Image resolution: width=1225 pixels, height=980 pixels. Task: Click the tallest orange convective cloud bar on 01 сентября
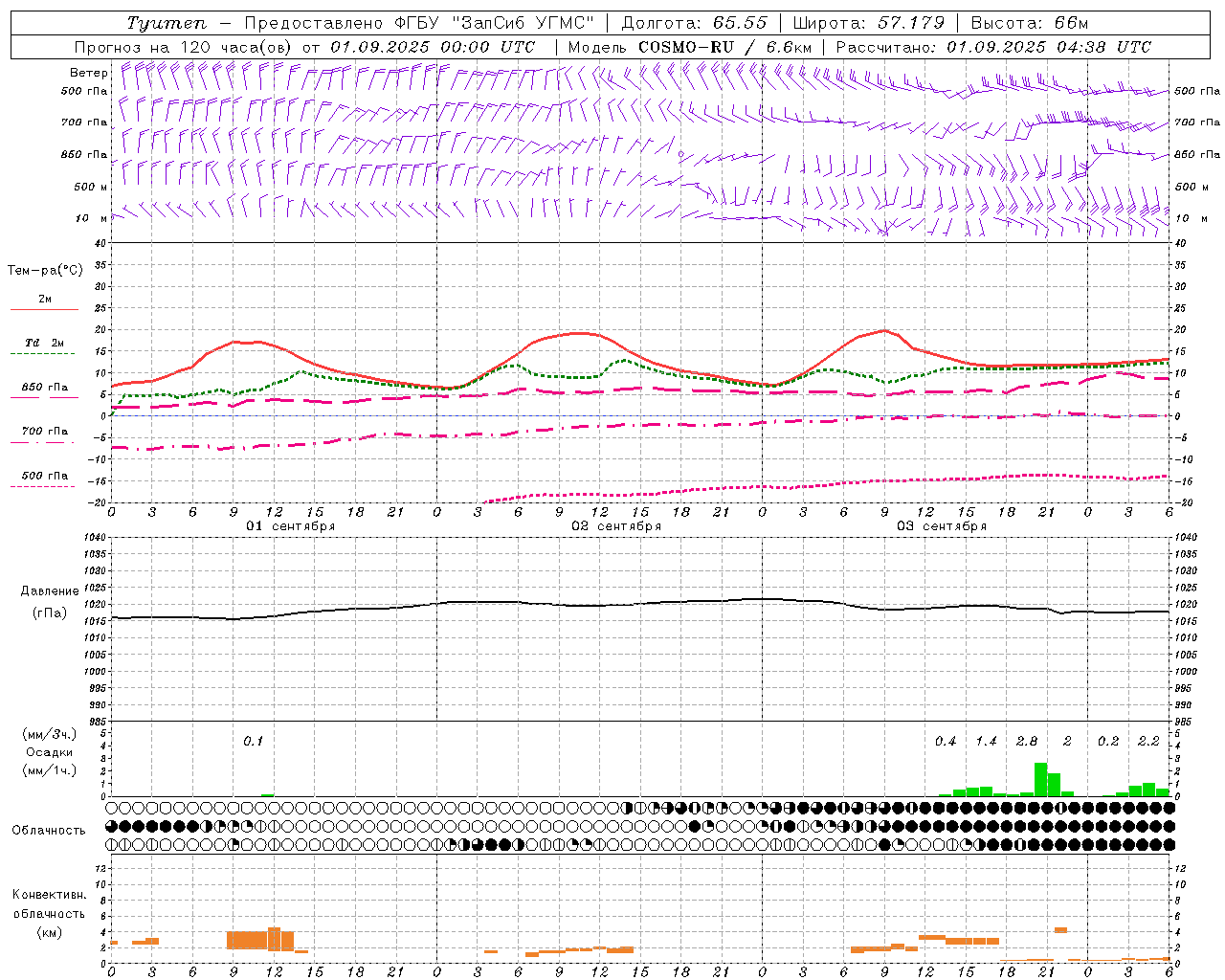[274, 939]
